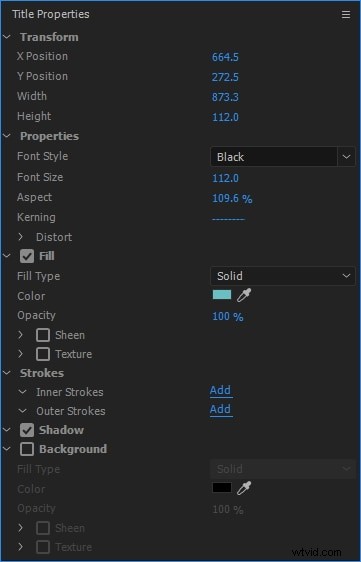This screenshot has height=562, width=361.
Task: Click the Background color eyedropper icon
Action: [244, 488]
